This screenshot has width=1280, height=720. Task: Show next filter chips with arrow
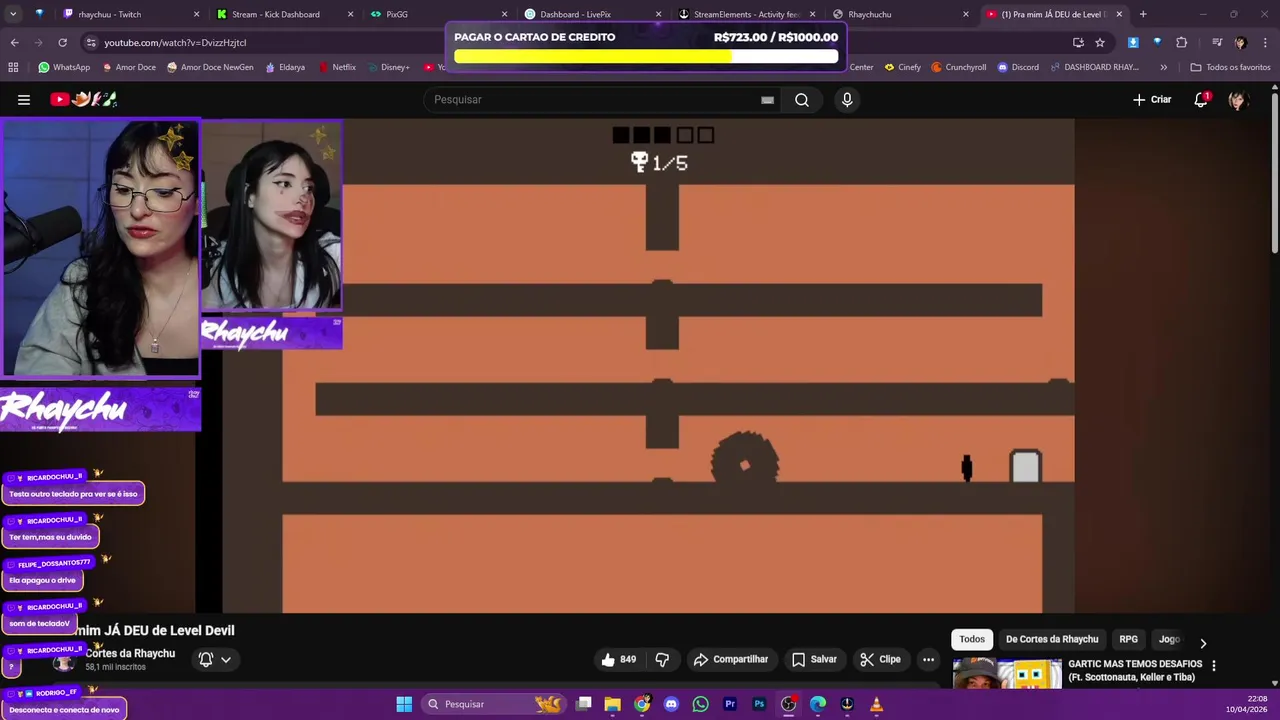coord(1203,643)
